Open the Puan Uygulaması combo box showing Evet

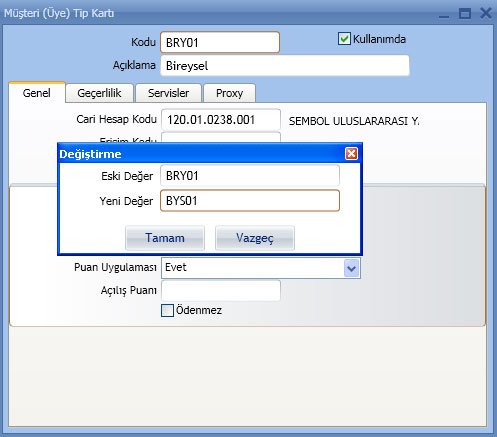(261, 268)
